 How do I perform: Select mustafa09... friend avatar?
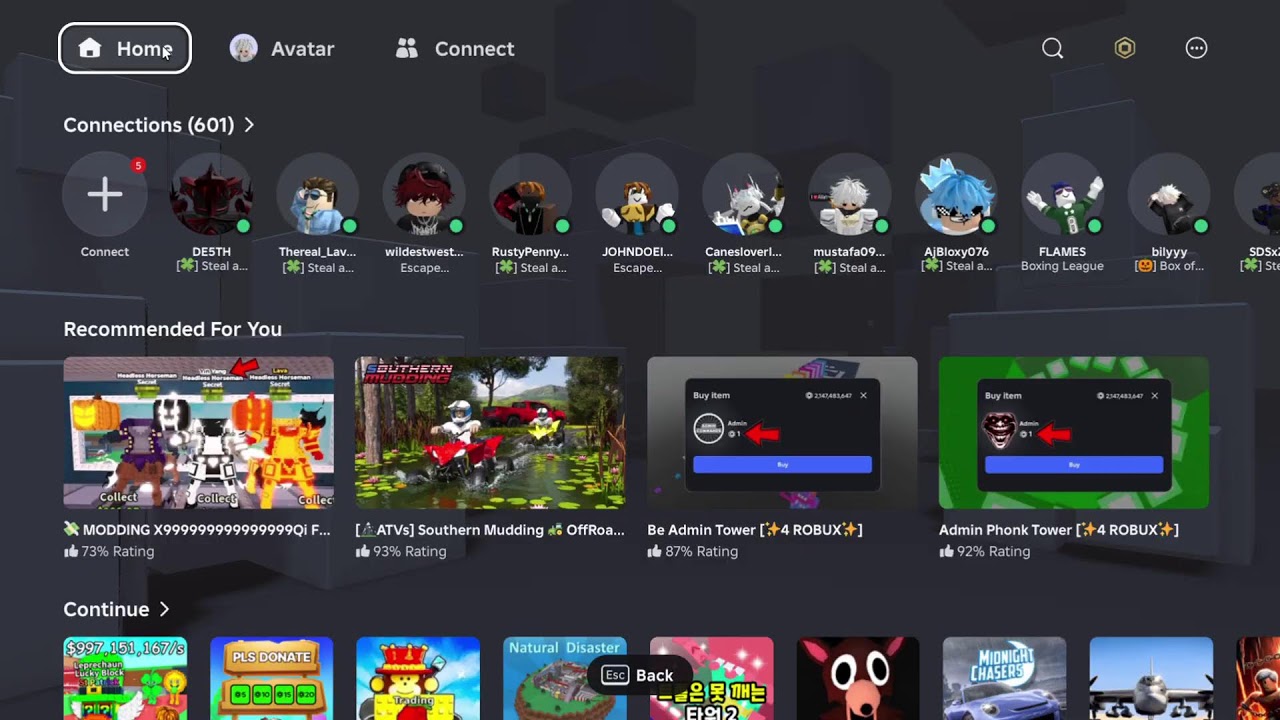(850, 194)
